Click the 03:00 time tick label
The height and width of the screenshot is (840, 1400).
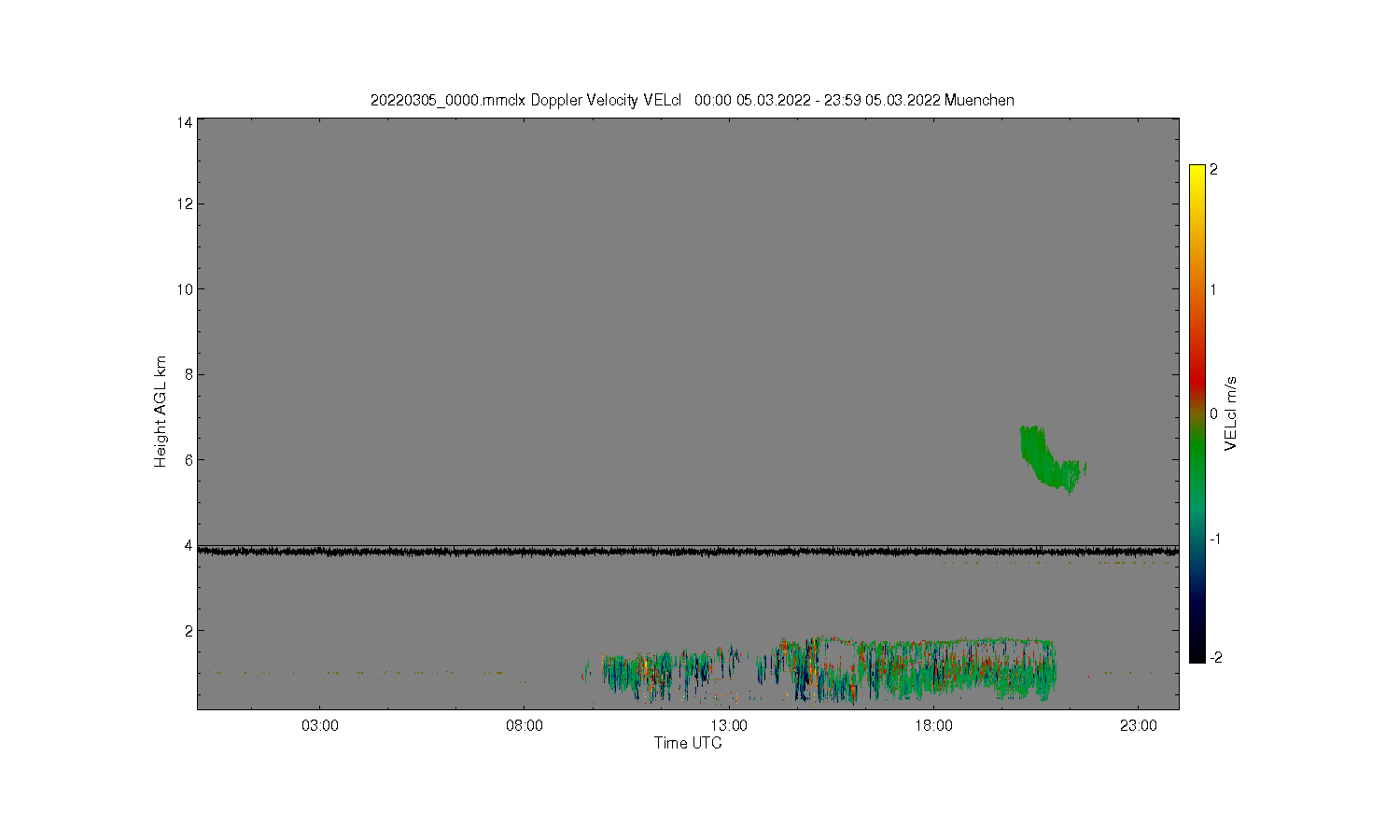(x=320, y=726)
